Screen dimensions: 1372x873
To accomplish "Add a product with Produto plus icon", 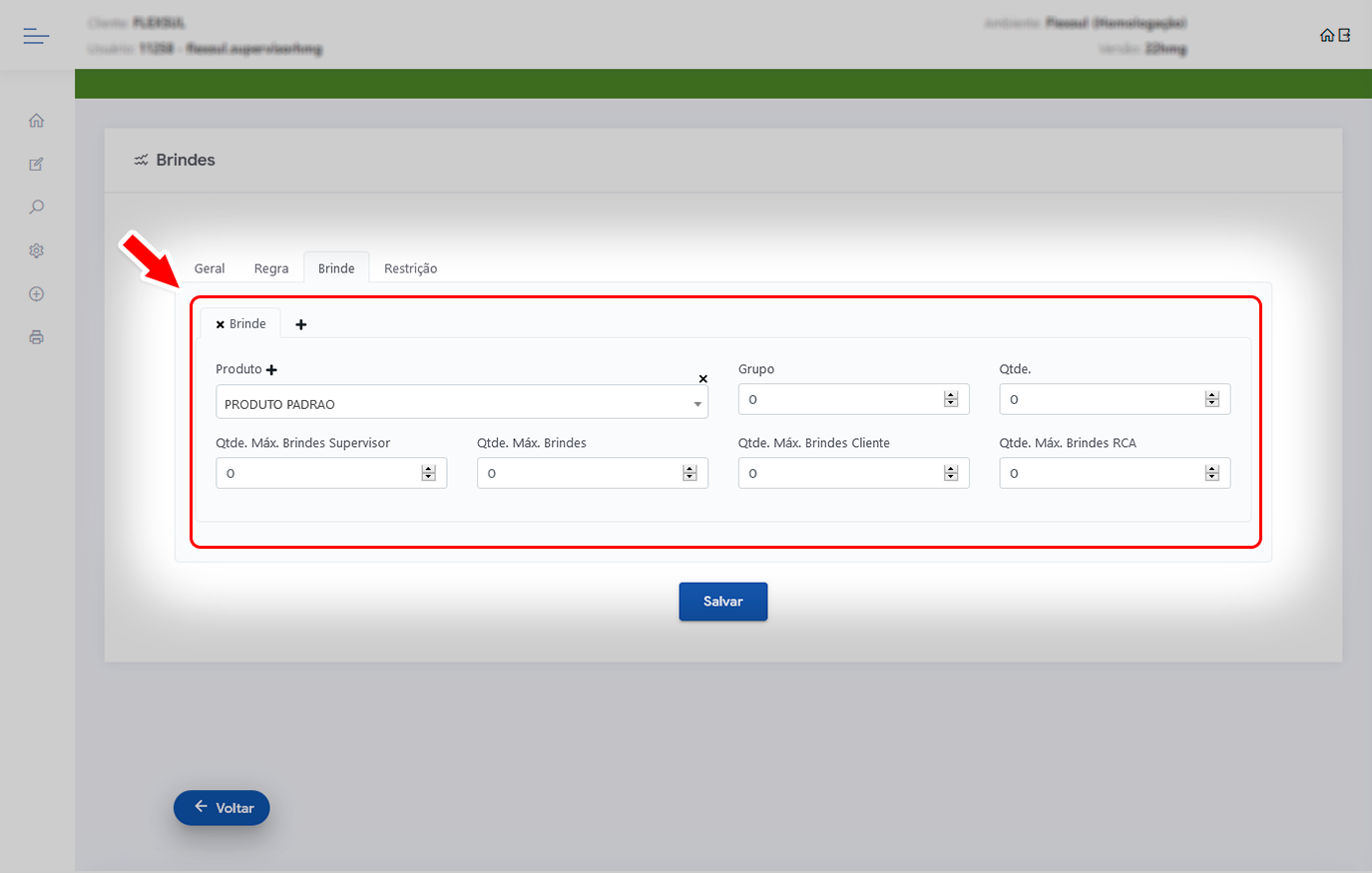I will (271, 370).
